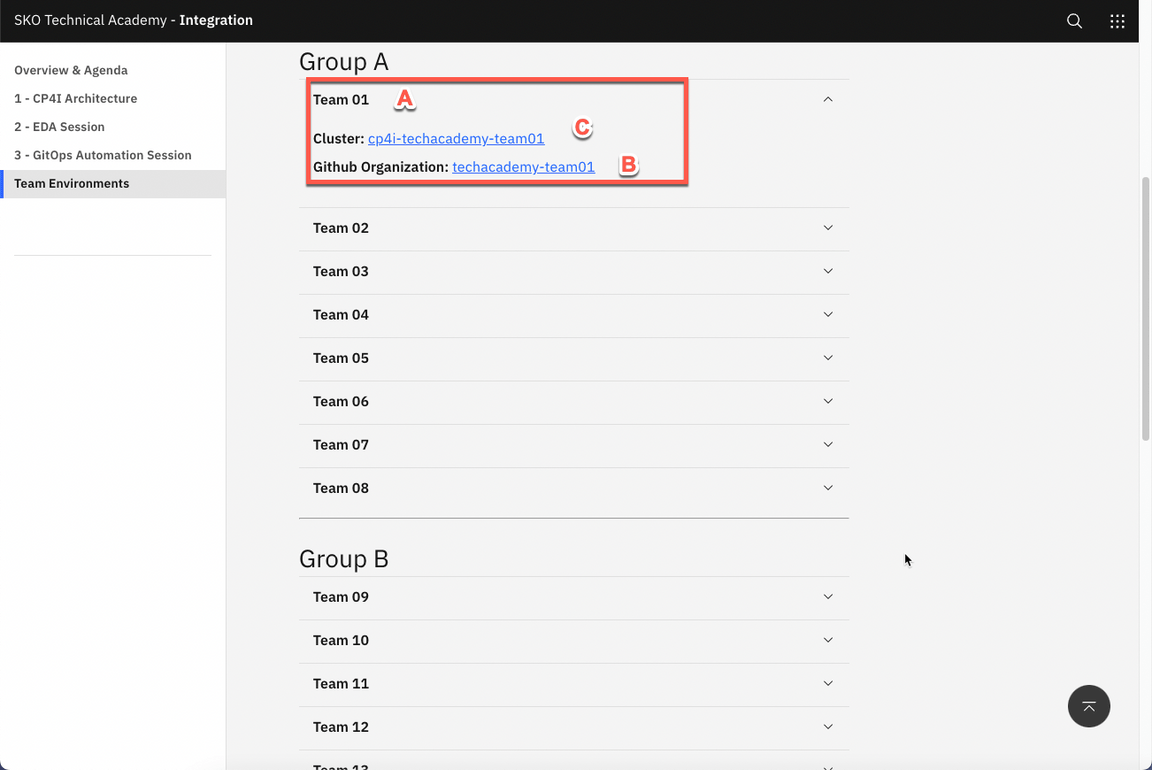Viewport: 1152px width, 770px height.
Task: Open 1 - CP4I Architecture section
Action: click(76, 99)
